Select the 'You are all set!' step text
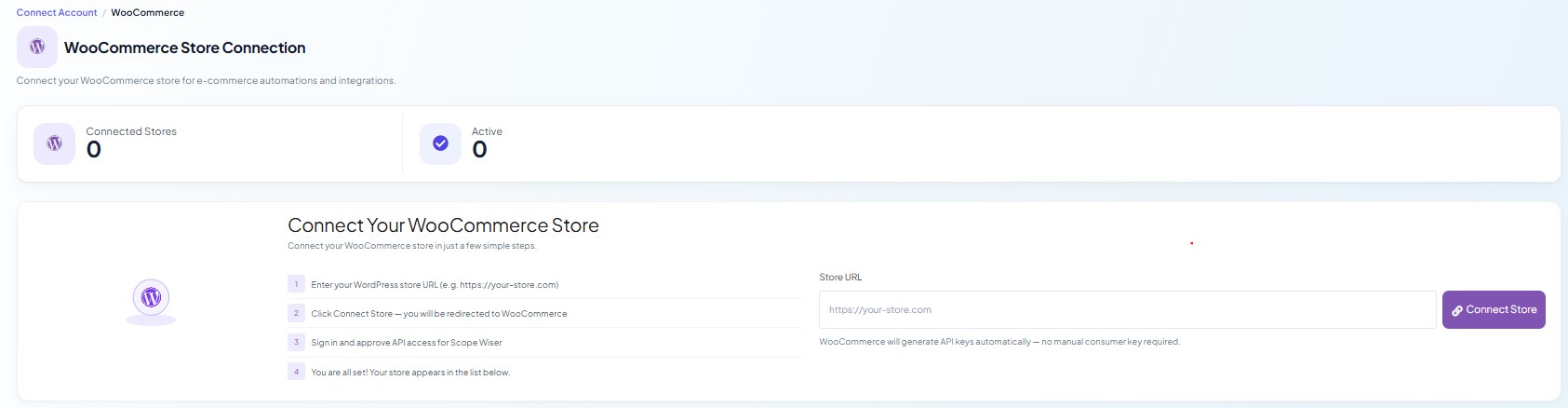This screenshot has height=408, width=1568. pos(410,373)
